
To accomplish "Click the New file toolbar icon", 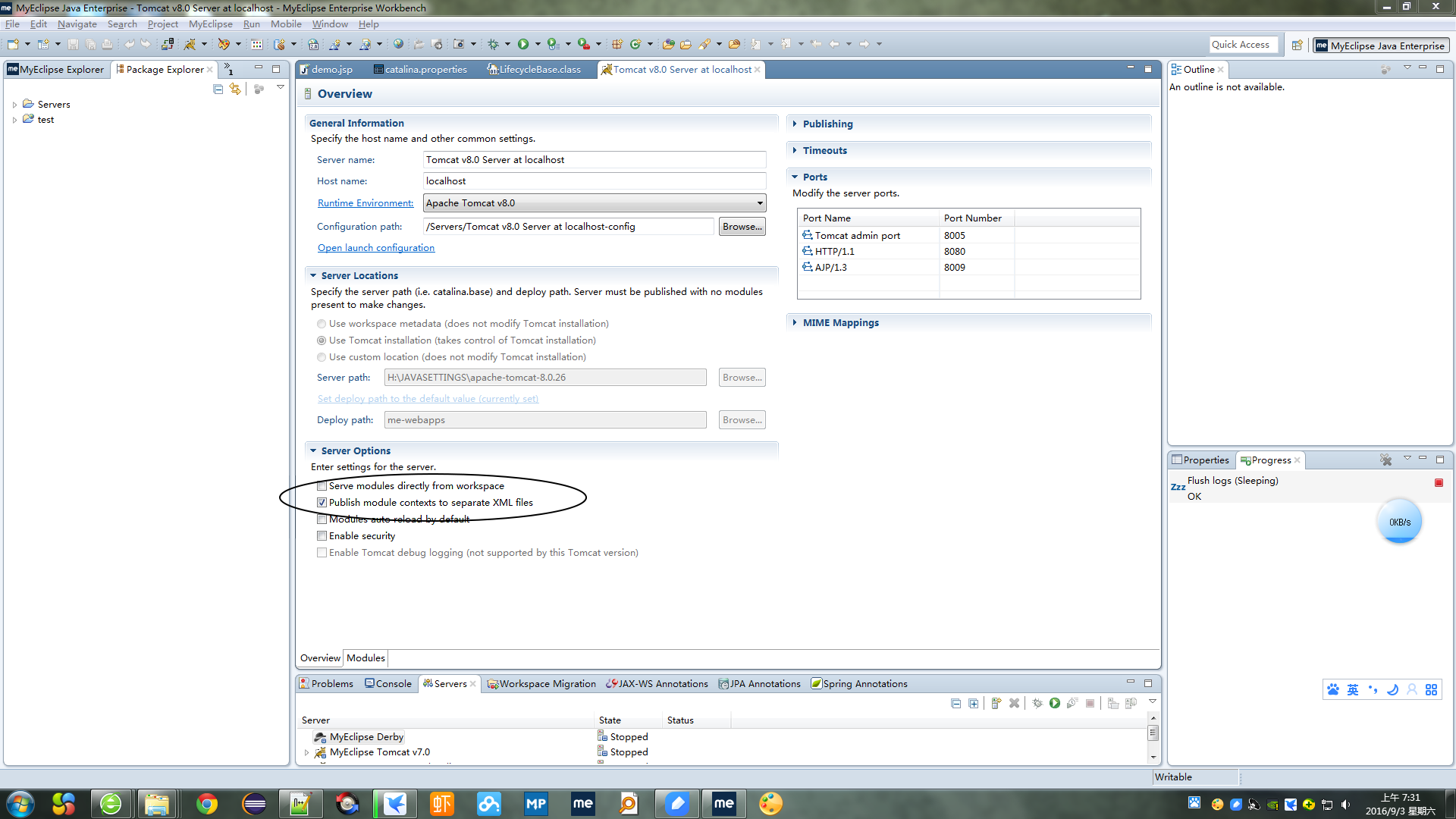I will tap(14, 44).
